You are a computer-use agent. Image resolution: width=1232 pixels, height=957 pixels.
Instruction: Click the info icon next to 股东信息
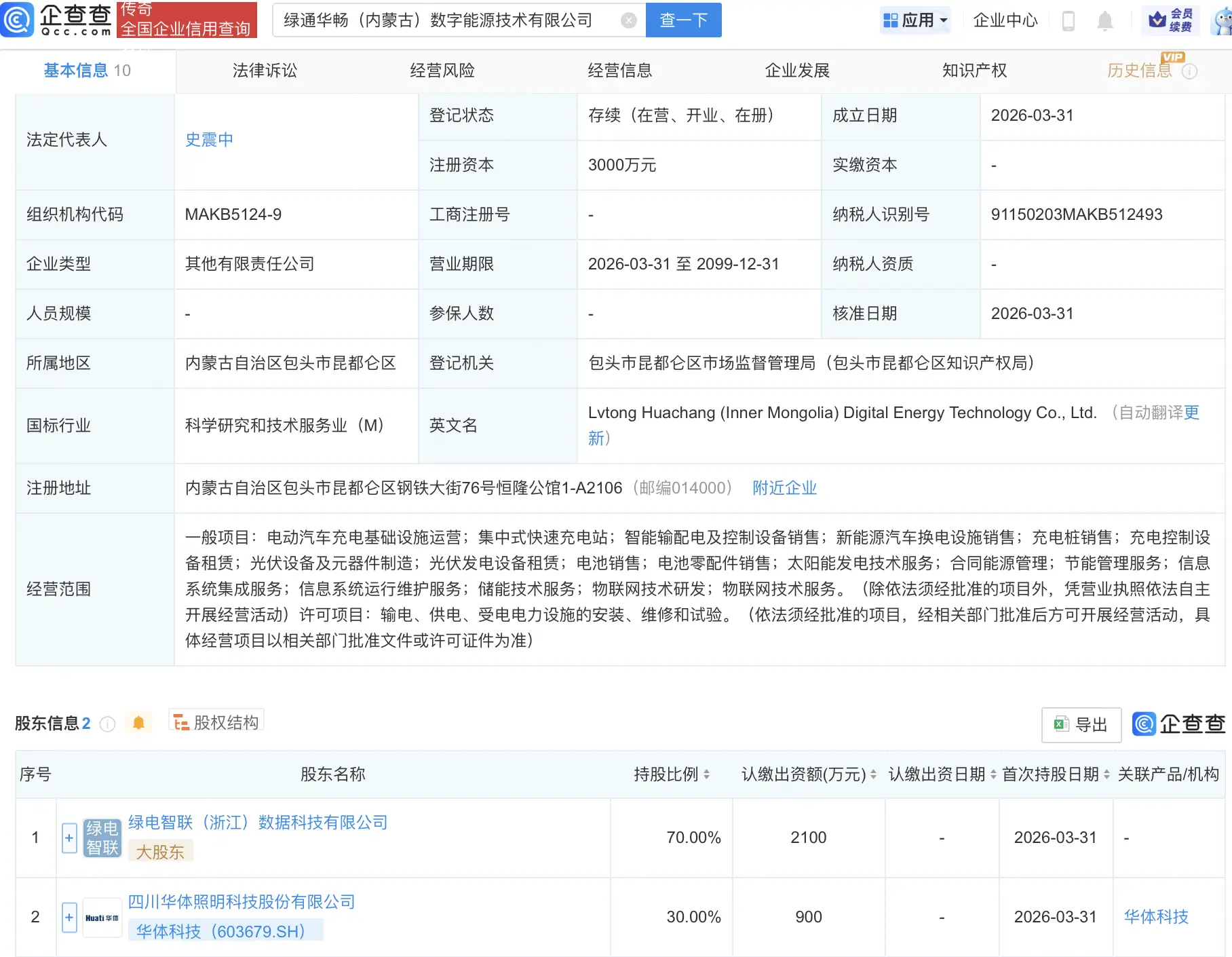(108, 724)
